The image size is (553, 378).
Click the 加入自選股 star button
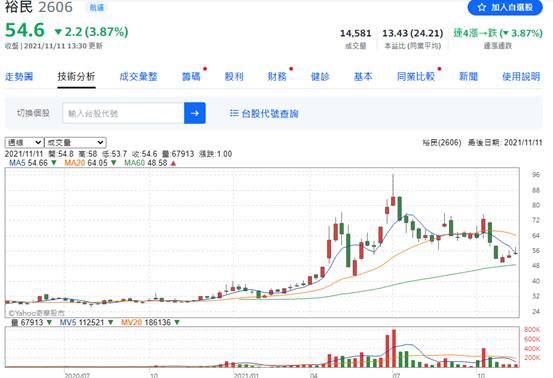(x=505, y=7)
